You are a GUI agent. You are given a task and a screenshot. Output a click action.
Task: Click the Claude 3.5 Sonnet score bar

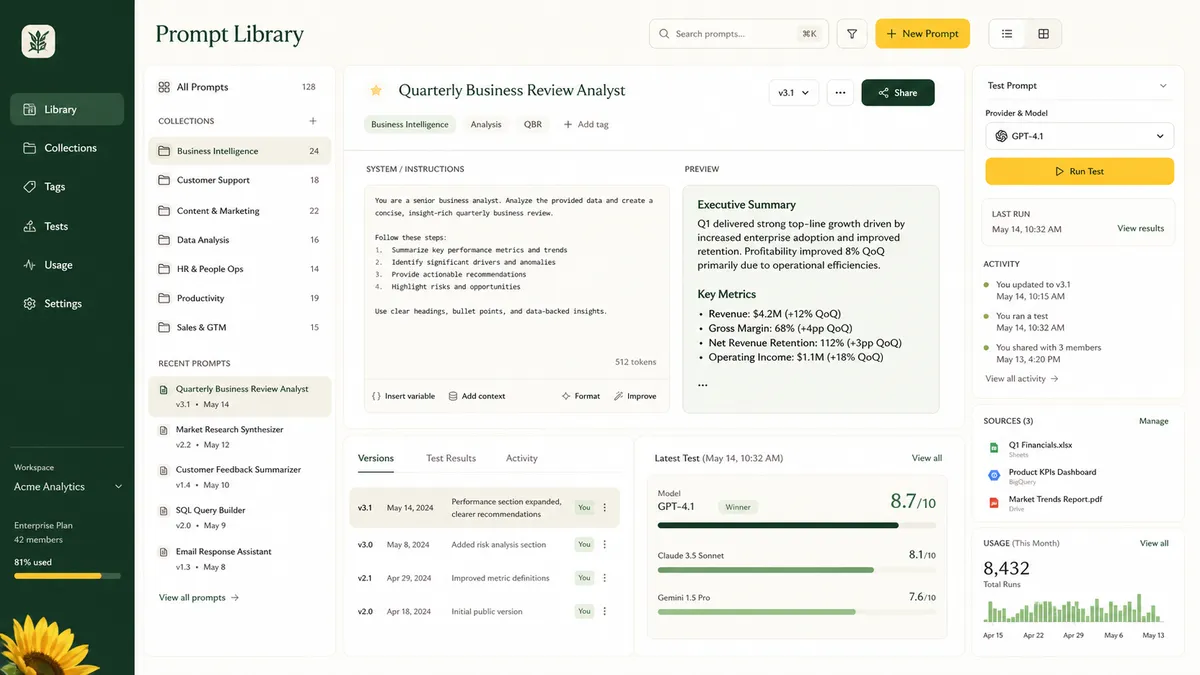click(797, 570)
